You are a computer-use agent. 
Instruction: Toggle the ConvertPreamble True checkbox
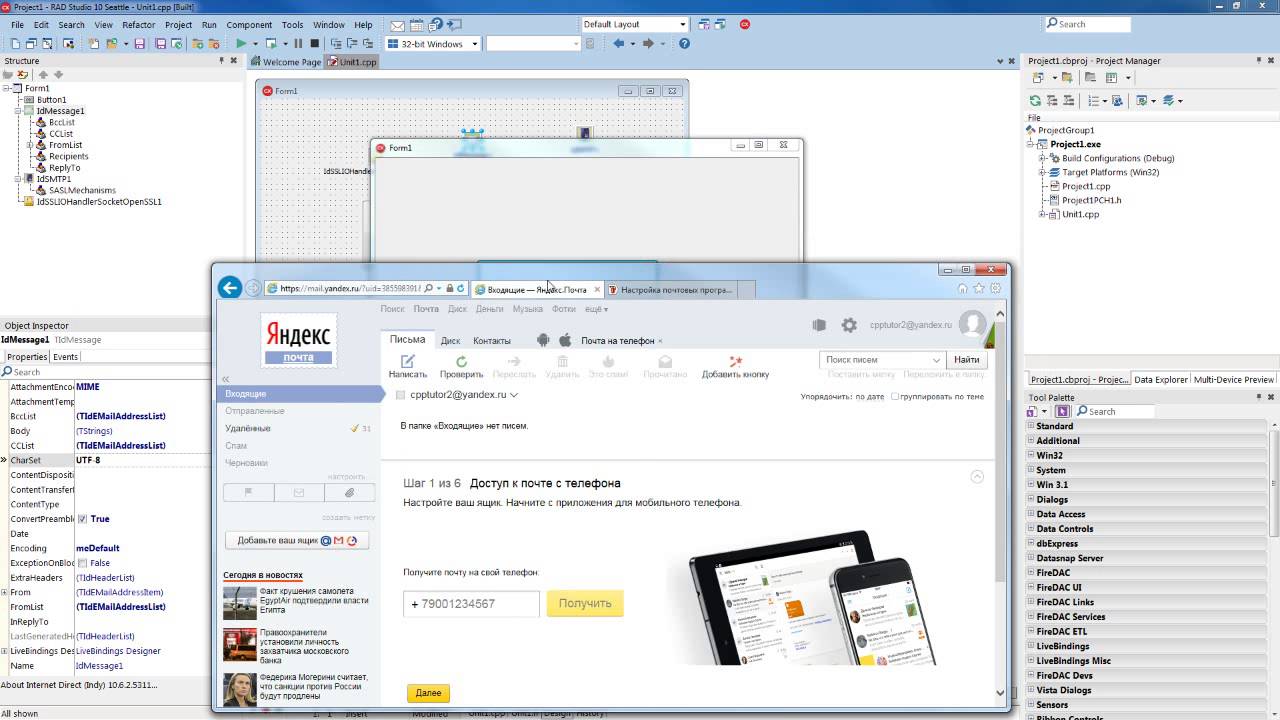click(x=83, y=519)
